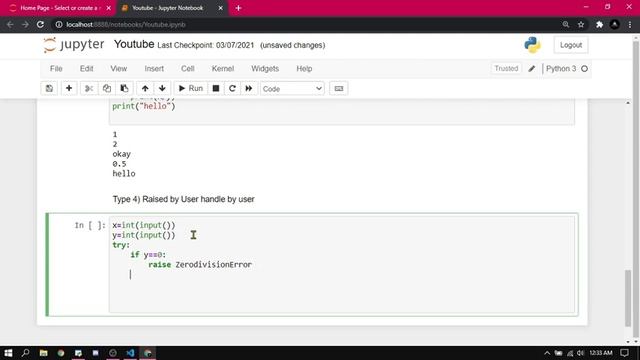Click the 'okay' output line
This screenshot has width=640, height=360.
[122, 154]
